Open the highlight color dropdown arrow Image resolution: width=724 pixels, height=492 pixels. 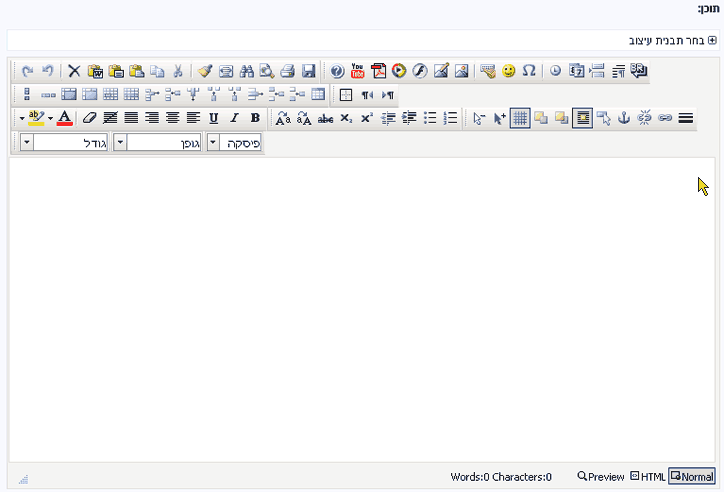[22, 119]
